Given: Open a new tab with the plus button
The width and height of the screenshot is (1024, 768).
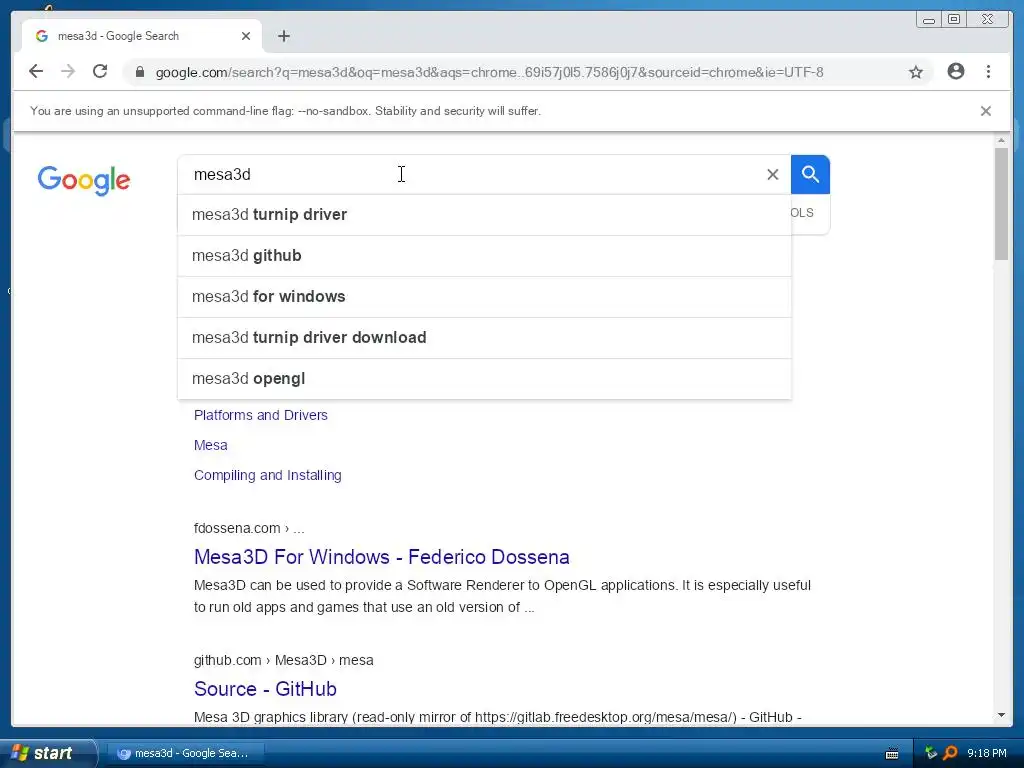Looking at the screenshot, I should tap(283, 36).
